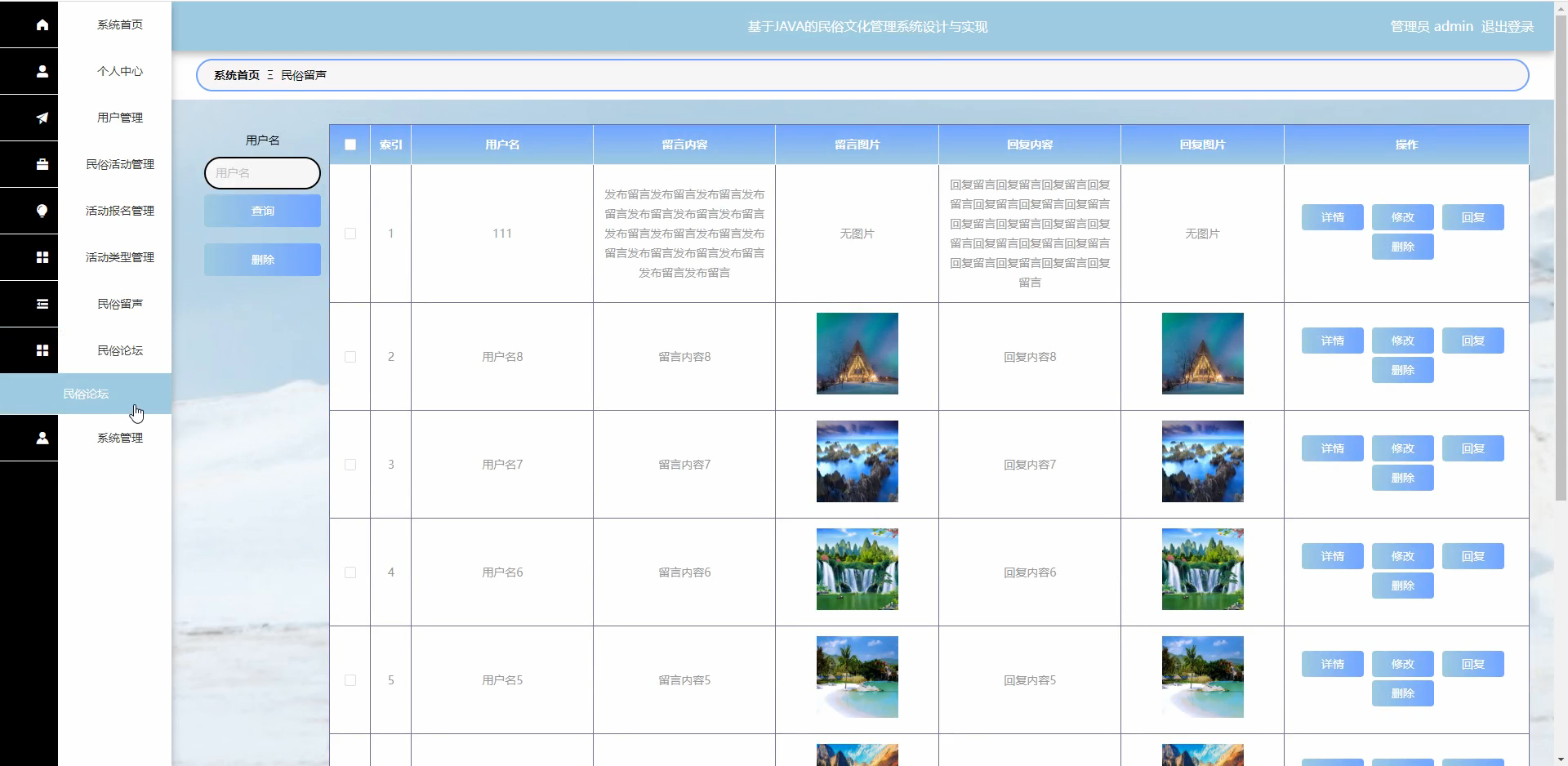Click 回复 for 用户名7

click(x=1473, y=448)
